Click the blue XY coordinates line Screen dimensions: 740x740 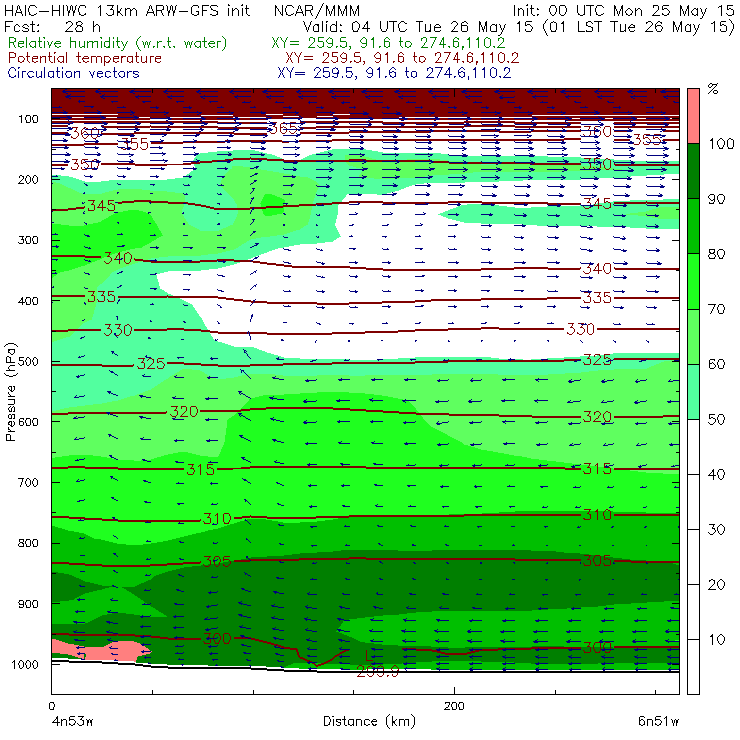pos(394,73)
